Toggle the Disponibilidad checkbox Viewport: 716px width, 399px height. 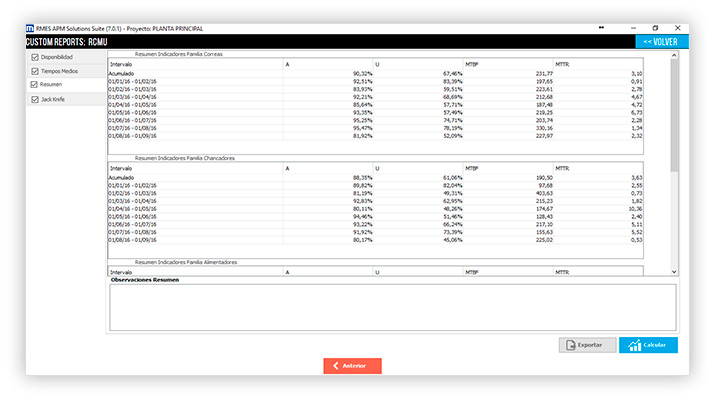(35, 57)
